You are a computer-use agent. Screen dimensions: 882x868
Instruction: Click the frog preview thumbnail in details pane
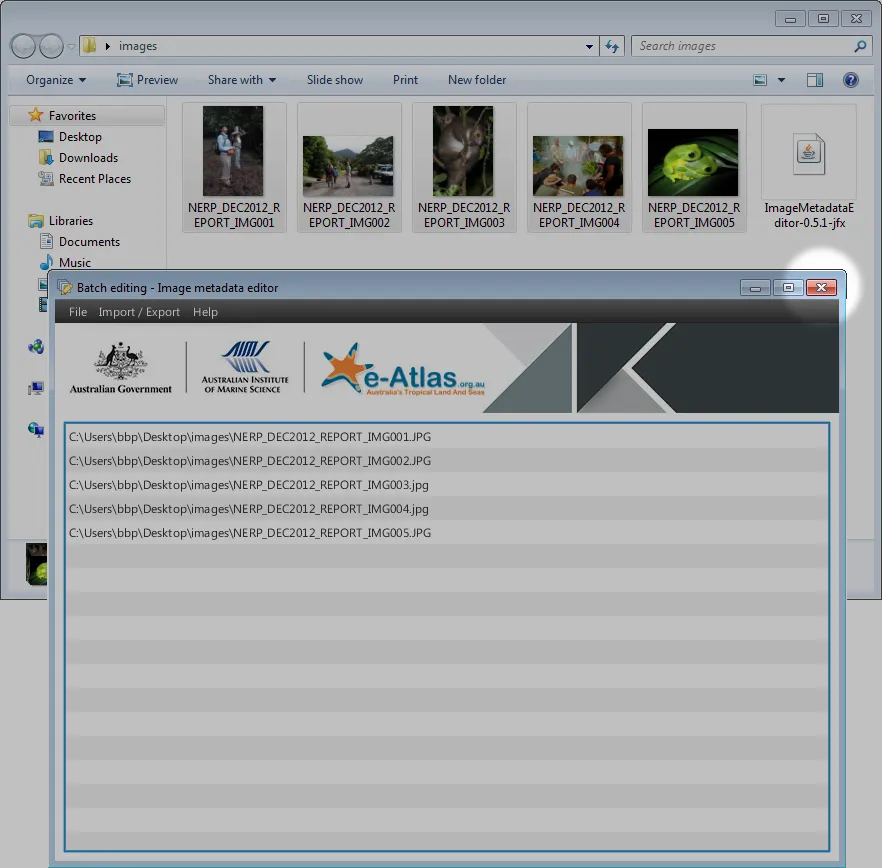pyautogui.click(x=37, y=564)
